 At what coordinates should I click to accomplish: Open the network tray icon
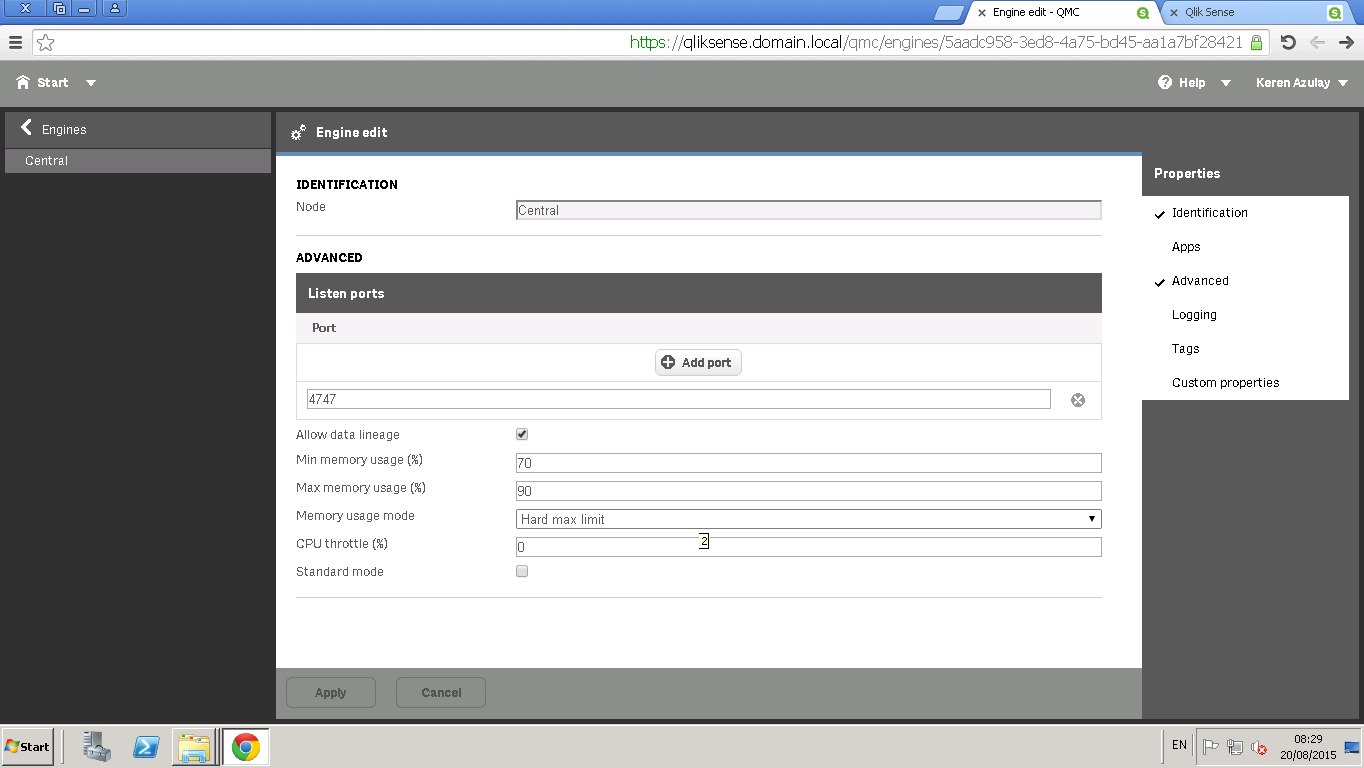click(1235, 746)
